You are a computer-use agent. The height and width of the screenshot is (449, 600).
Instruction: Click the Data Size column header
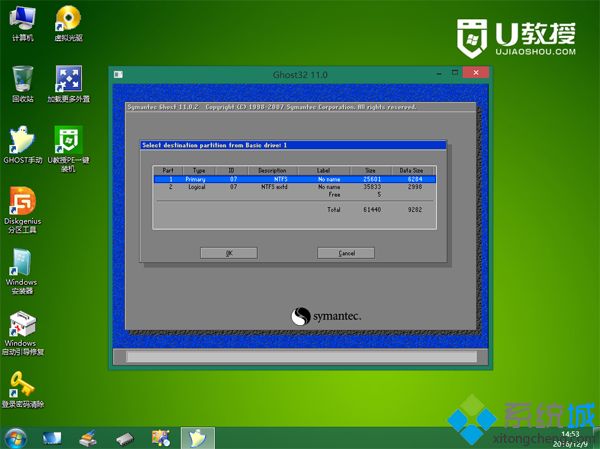click(x=412, y=170)
